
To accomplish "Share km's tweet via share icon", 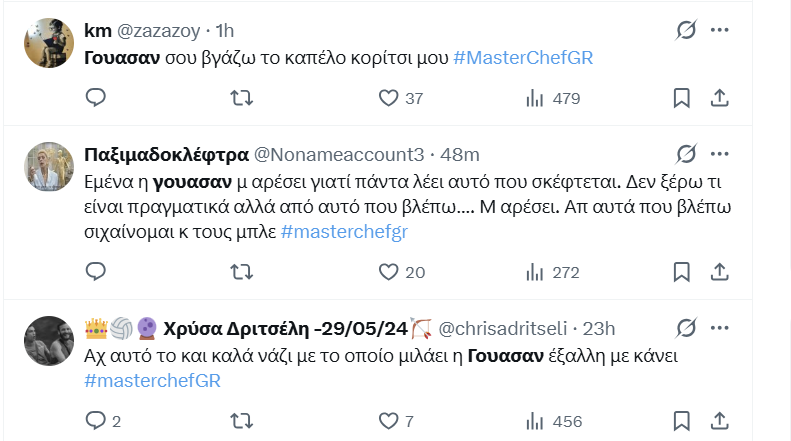I will point(718,98).
